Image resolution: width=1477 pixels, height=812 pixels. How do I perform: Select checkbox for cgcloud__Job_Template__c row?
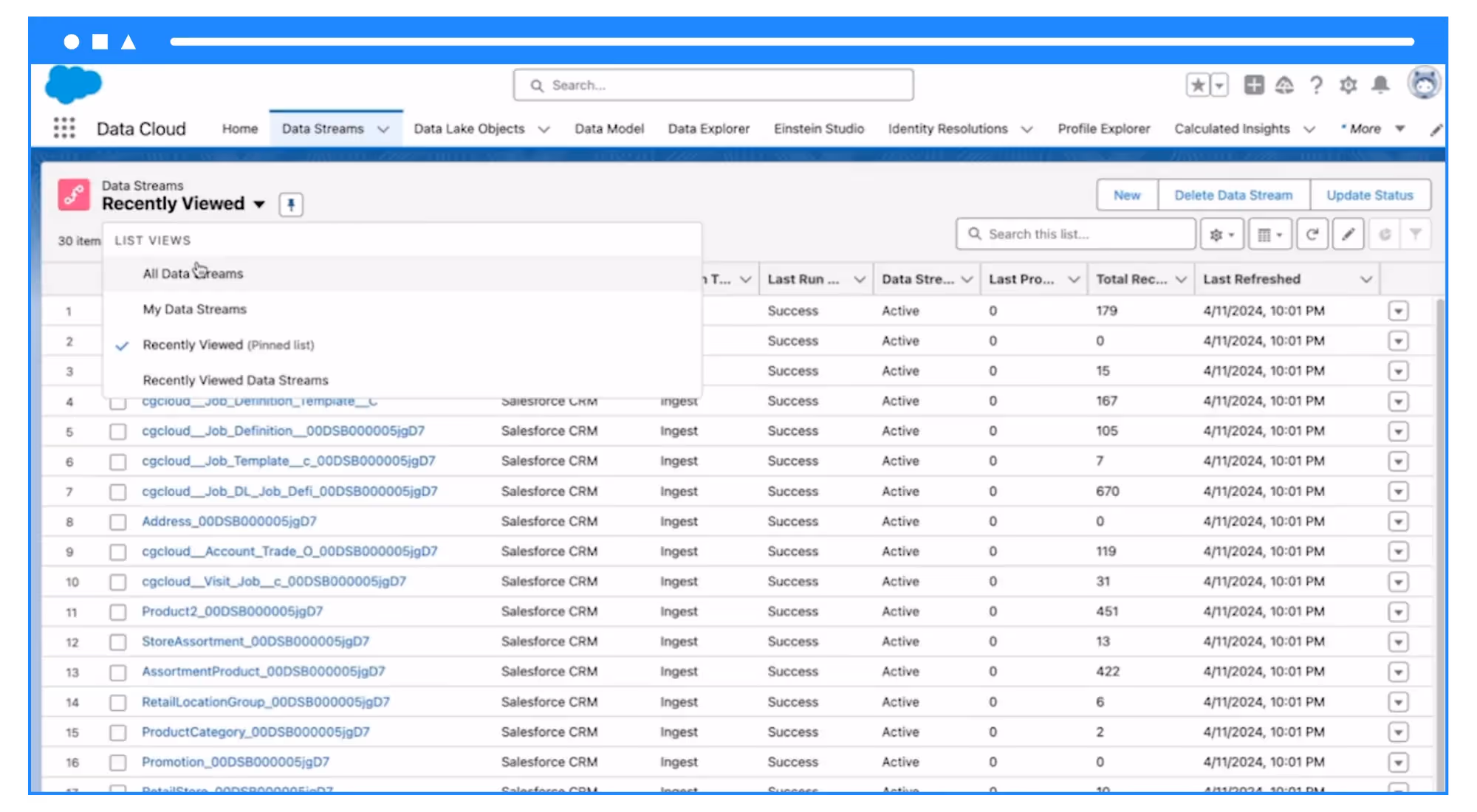(117, 462)
